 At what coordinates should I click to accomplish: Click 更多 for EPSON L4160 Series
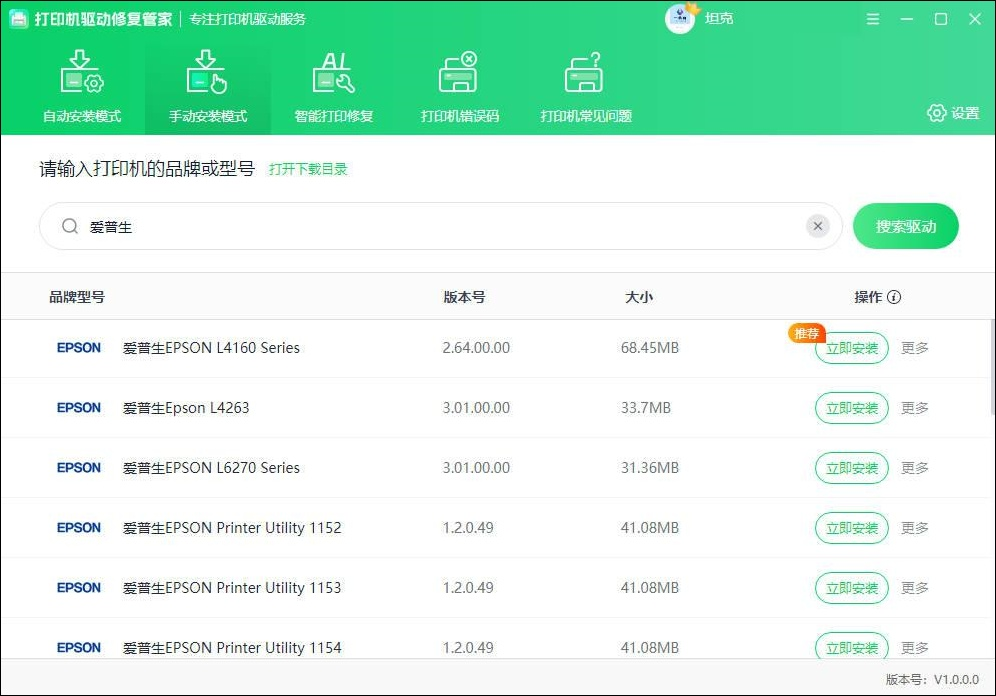click(x=915, y=348)
